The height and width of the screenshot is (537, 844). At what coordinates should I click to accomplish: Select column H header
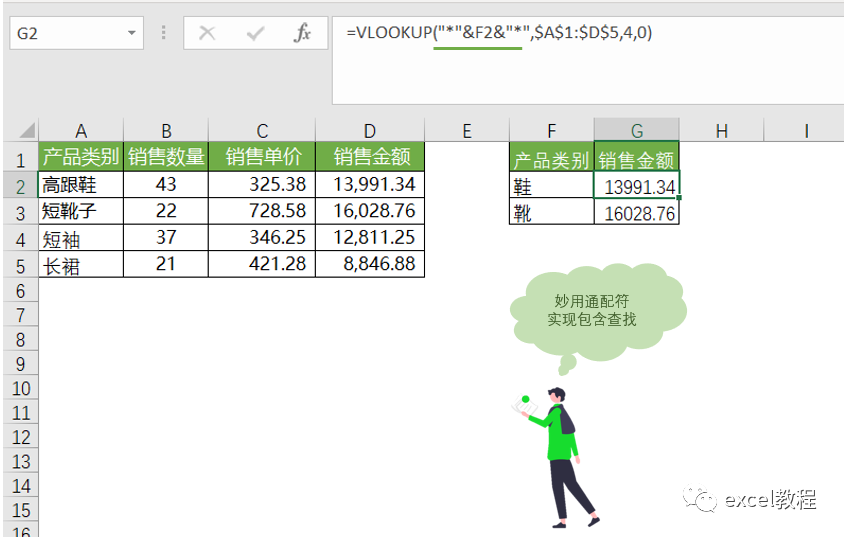click(722, 130)
